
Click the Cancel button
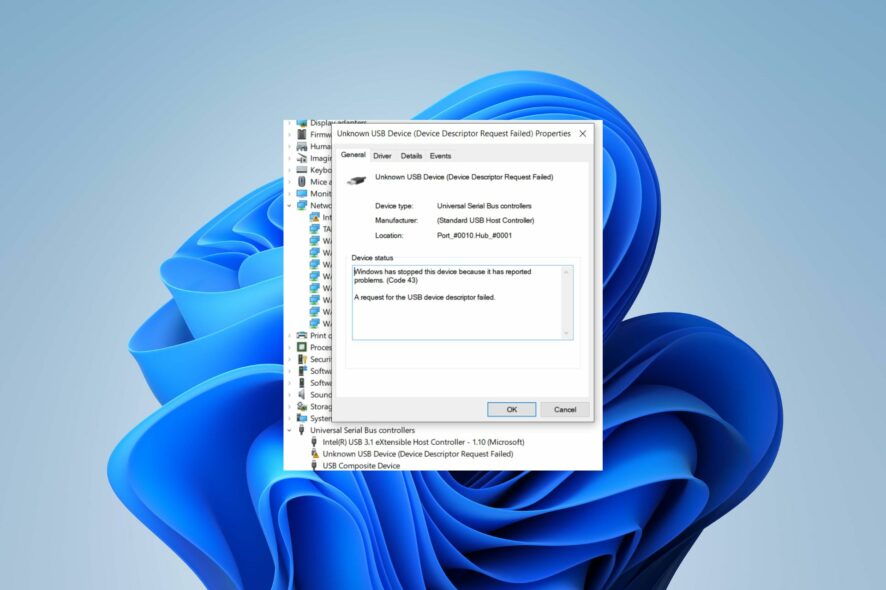click(565, 409)
